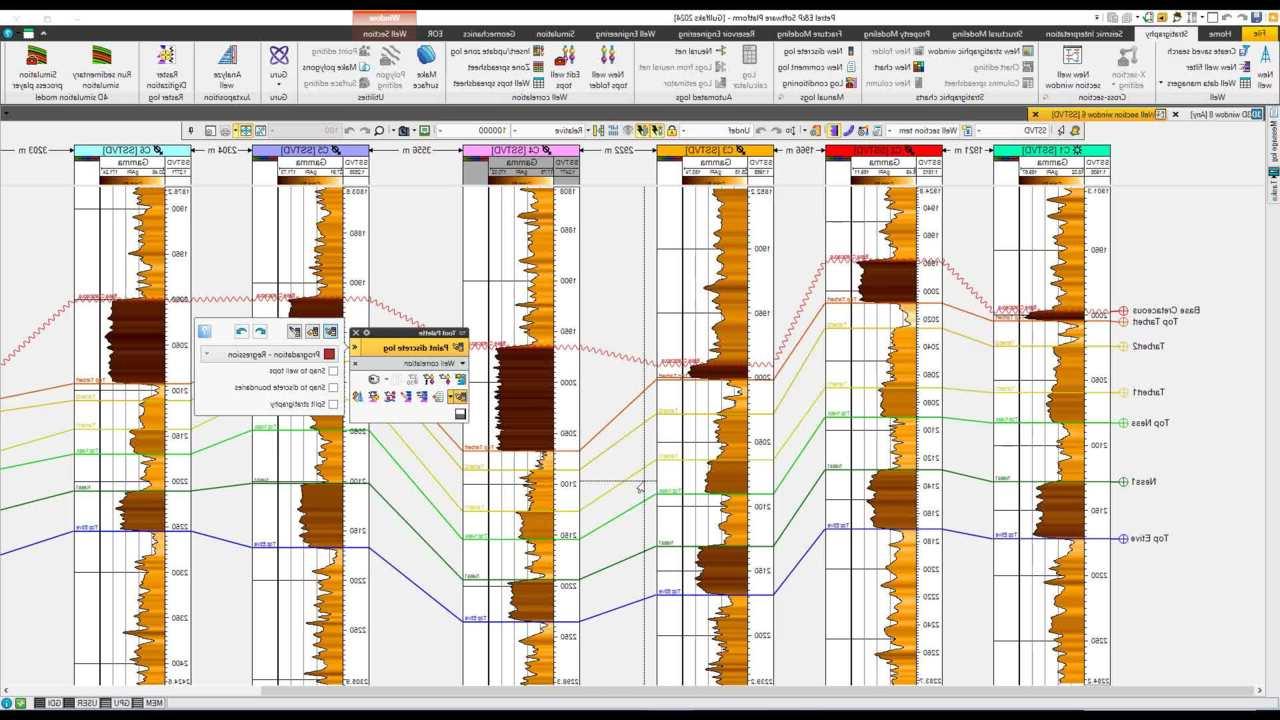Image resolution: width=1280 pixels, height=720 pixels.
Task: Click New well tops folder
Action: pos(607,65)
